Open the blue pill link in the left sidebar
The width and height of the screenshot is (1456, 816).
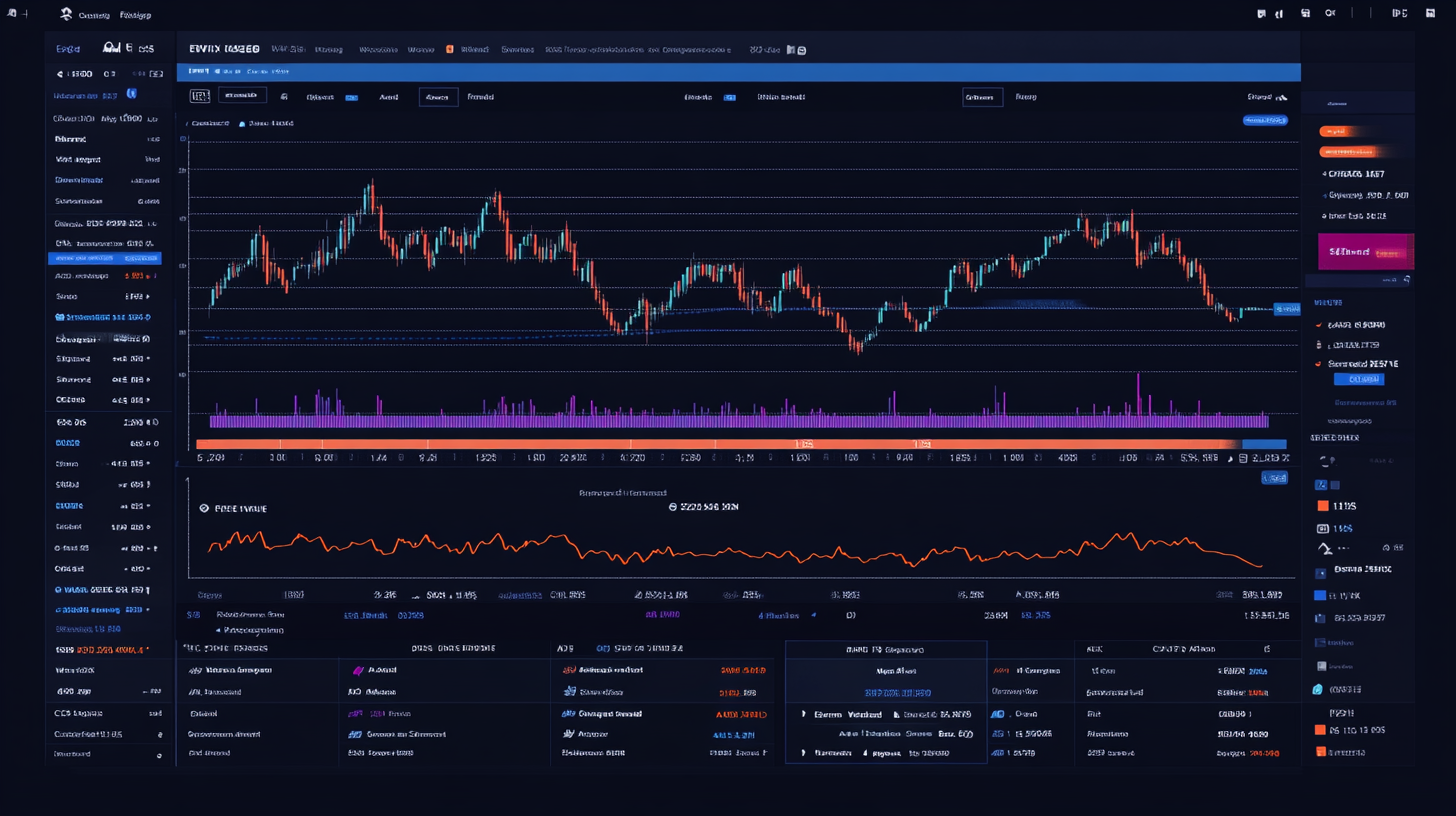pos(133,94)
